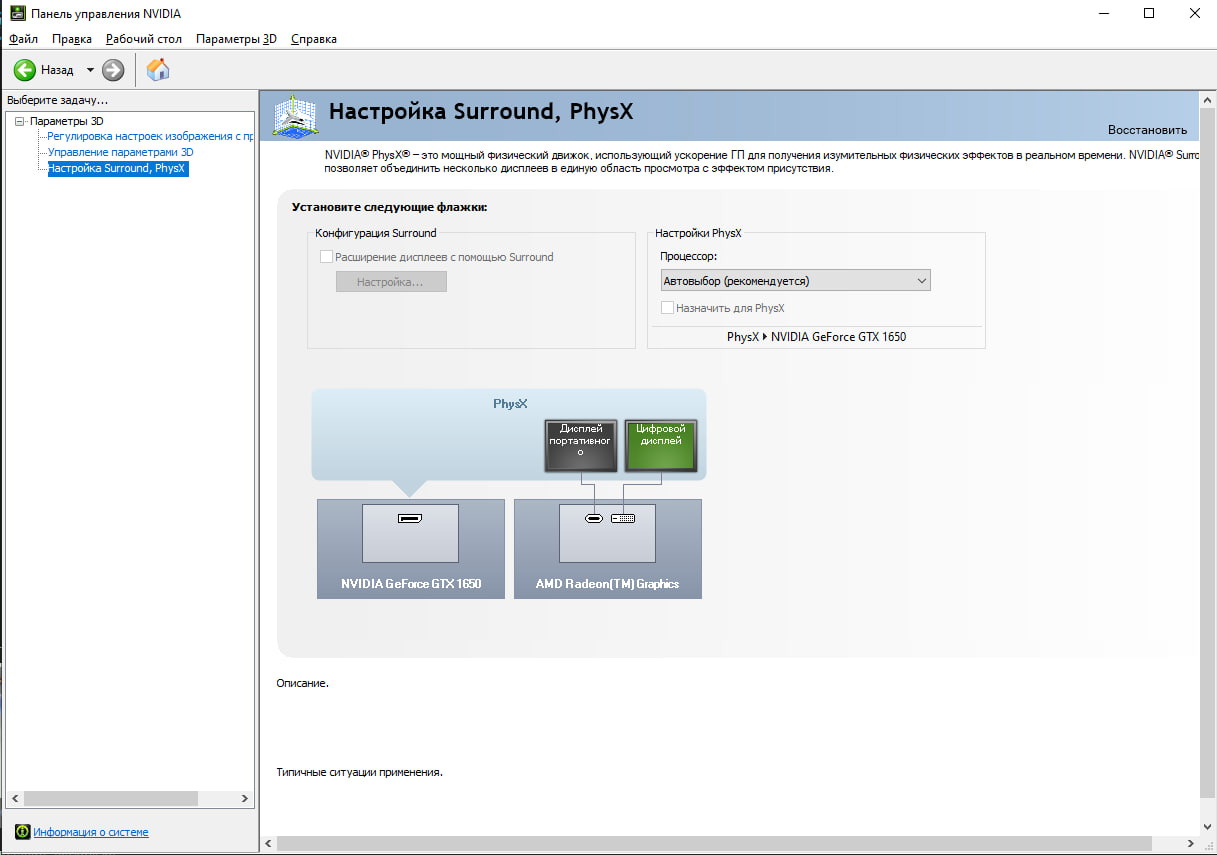The width and height of the screenshot is (1217, 855).
Task: Go to the Home icon in toolbar
Action: pos(158,70)
